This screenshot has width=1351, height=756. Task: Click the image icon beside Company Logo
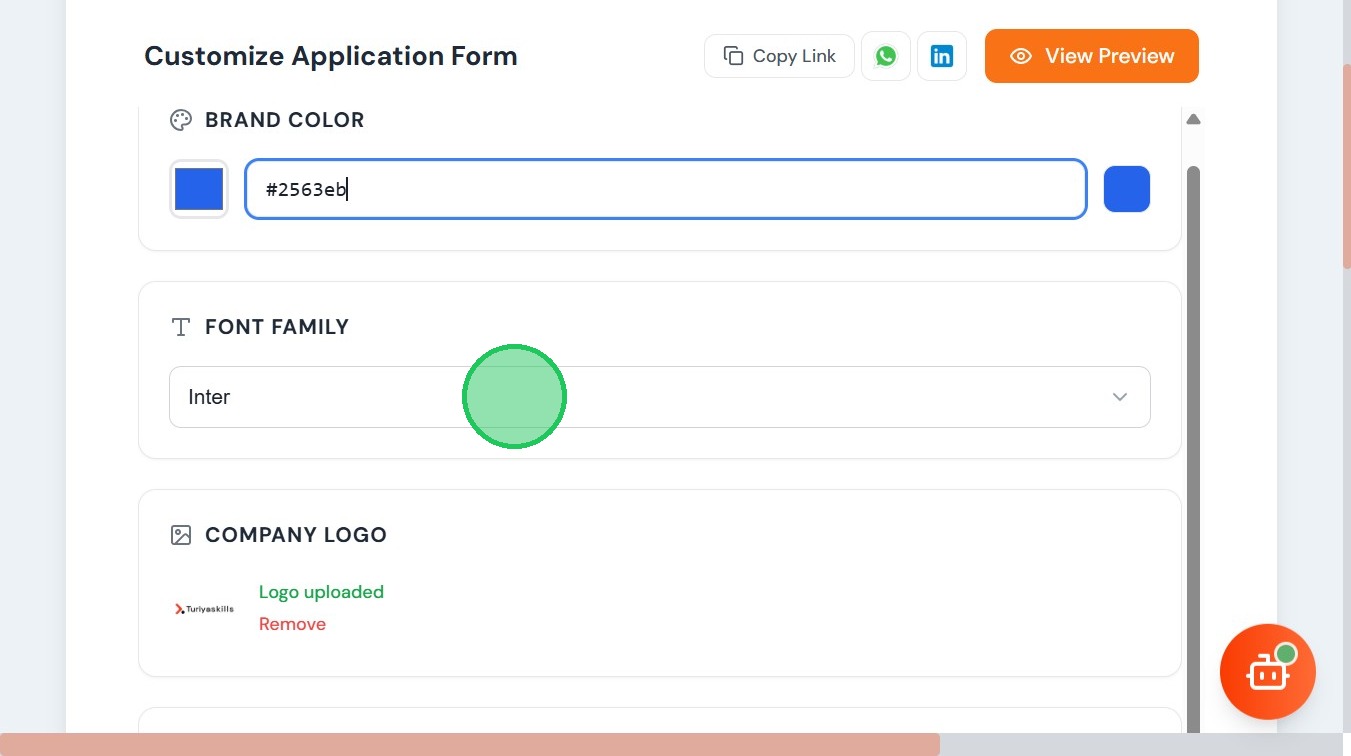(x=181, y=535)
